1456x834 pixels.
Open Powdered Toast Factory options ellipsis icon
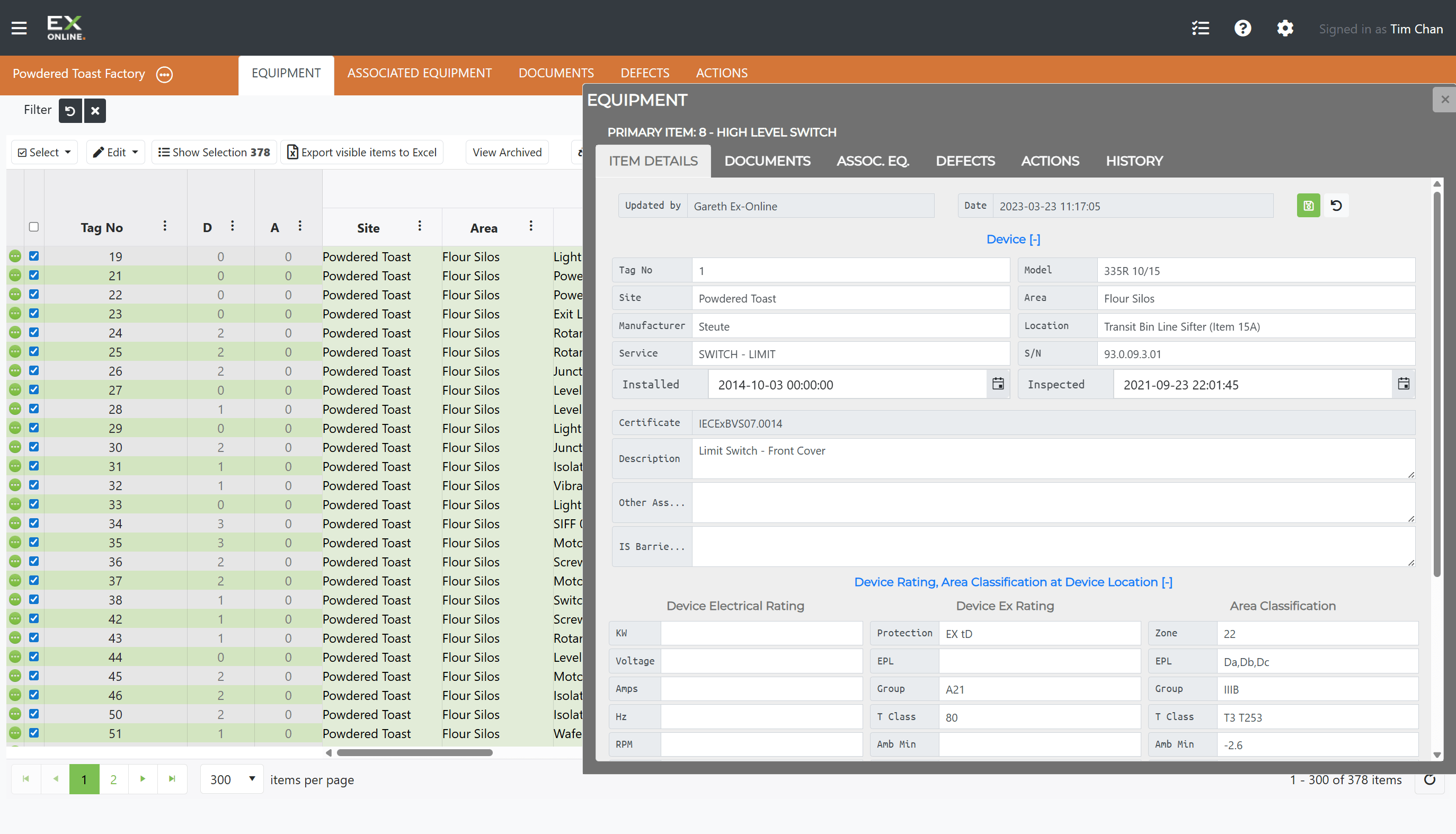click(164, 75)
